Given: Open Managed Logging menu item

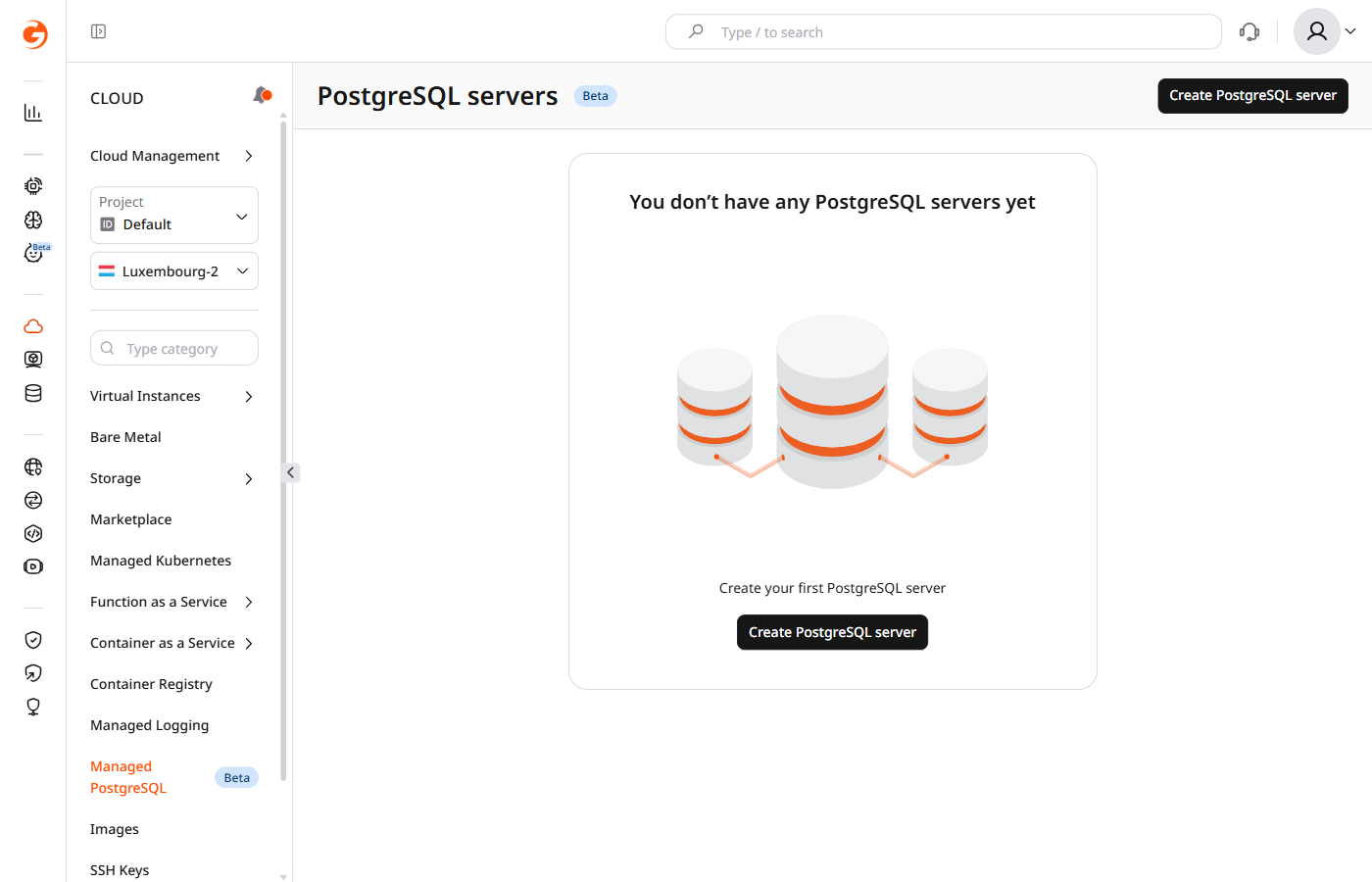Looking at the screenshot, I should tap(150, 725).
